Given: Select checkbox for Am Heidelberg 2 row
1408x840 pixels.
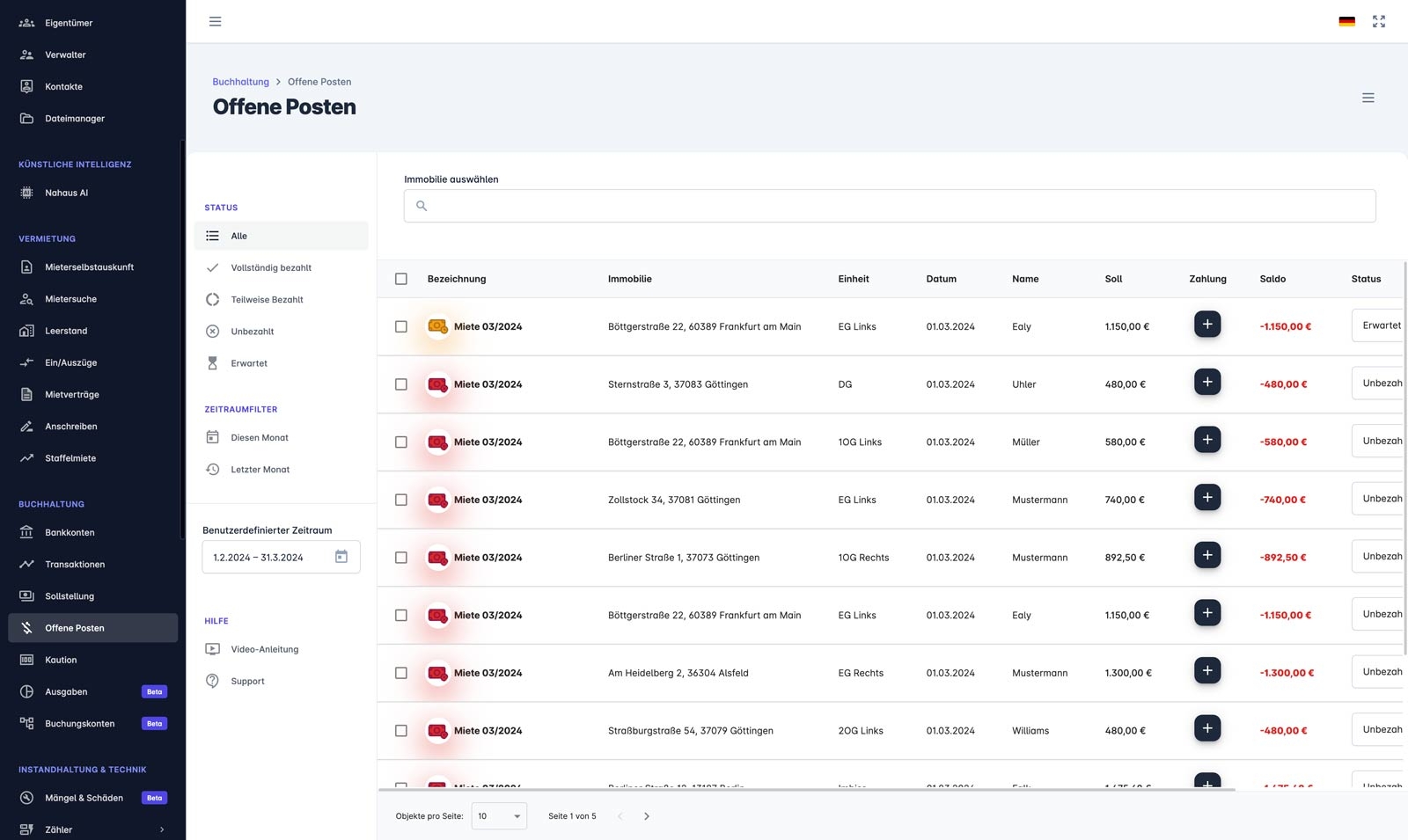Looking at the screenshot, I should (401, 673).
